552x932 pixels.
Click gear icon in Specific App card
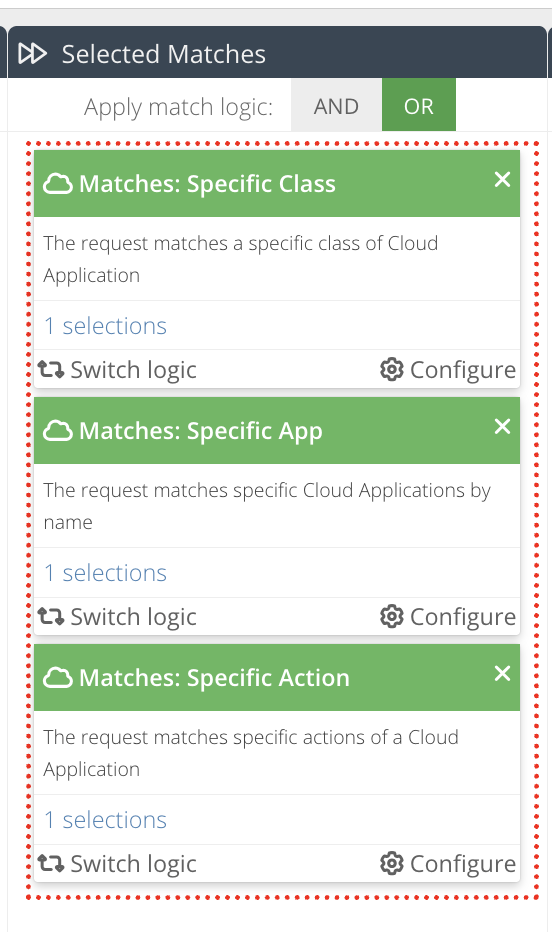click(392, 616)
